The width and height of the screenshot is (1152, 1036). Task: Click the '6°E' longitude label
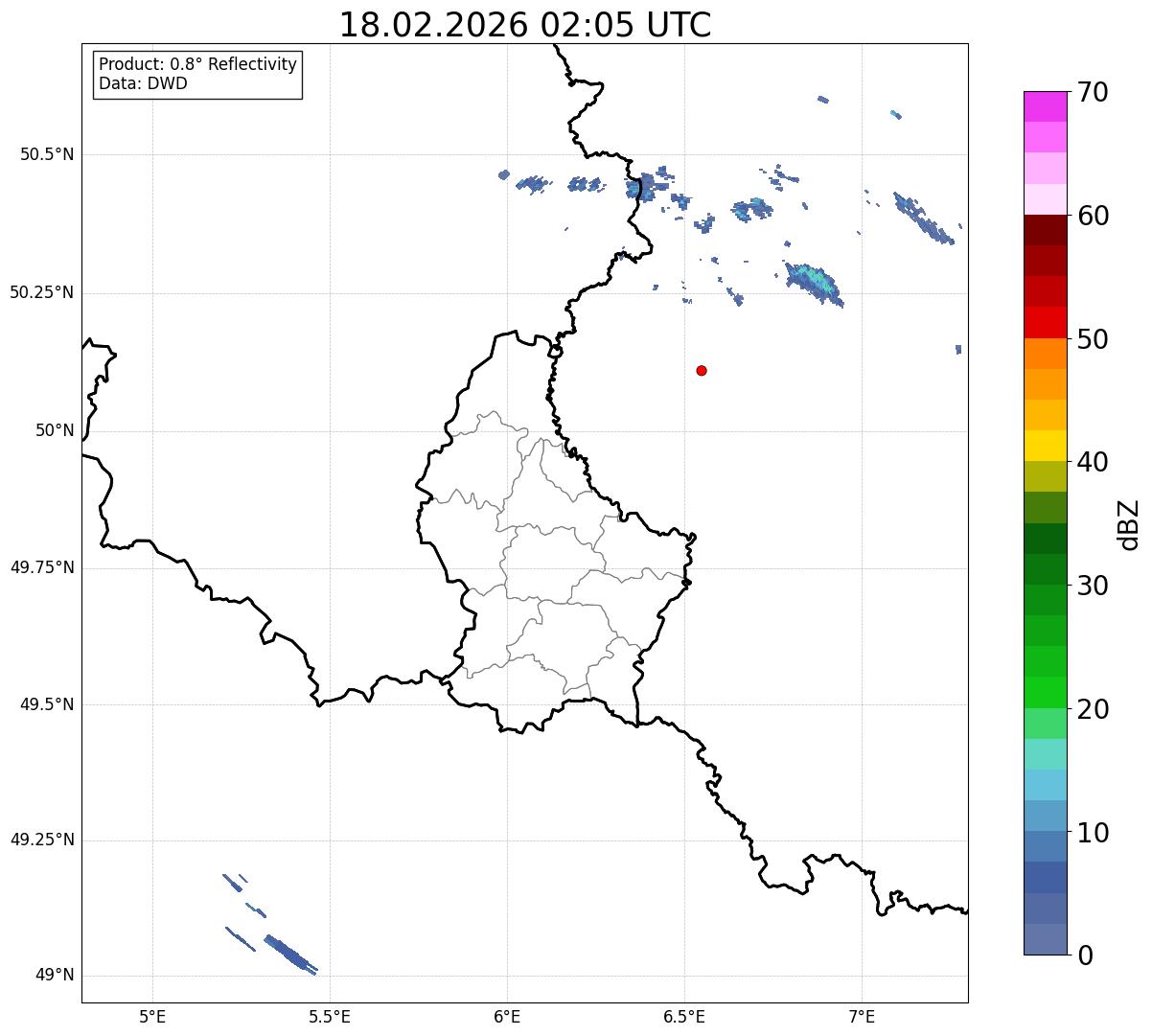click(x=507, y=1016)
